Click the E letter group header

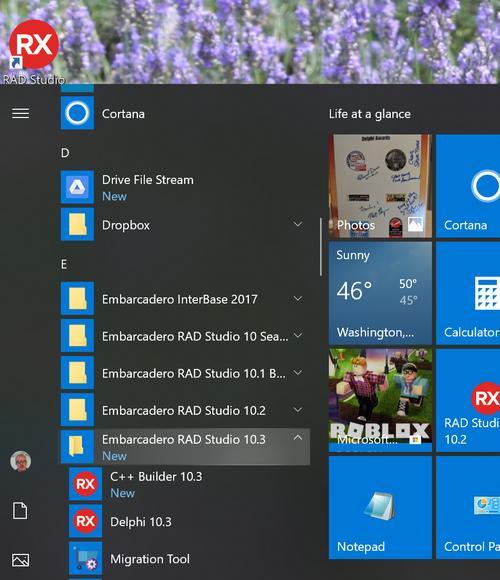click(x=64, y=264)
